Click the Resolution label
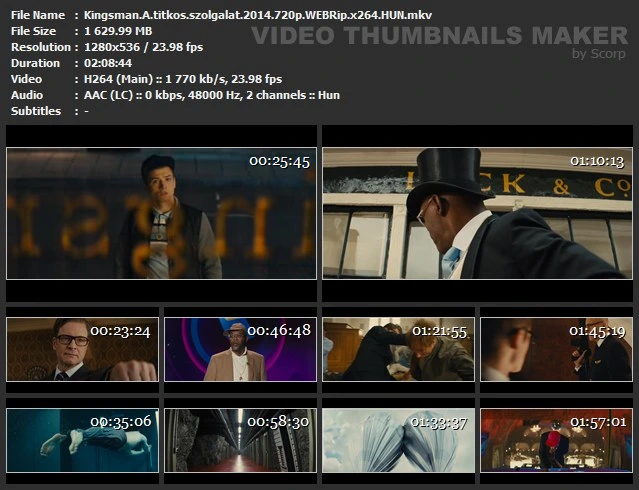Screen dimensions: 639x490 click(x=41, y=47)
